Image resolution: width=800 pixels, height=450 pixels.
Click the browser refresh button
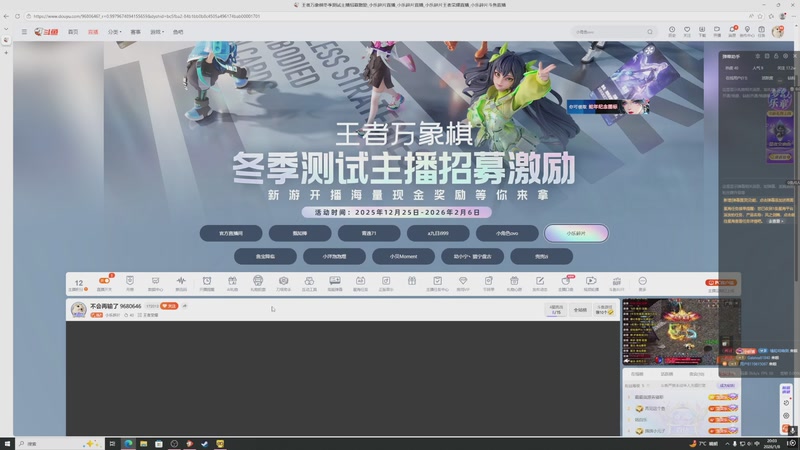click(x=17, y=16)
